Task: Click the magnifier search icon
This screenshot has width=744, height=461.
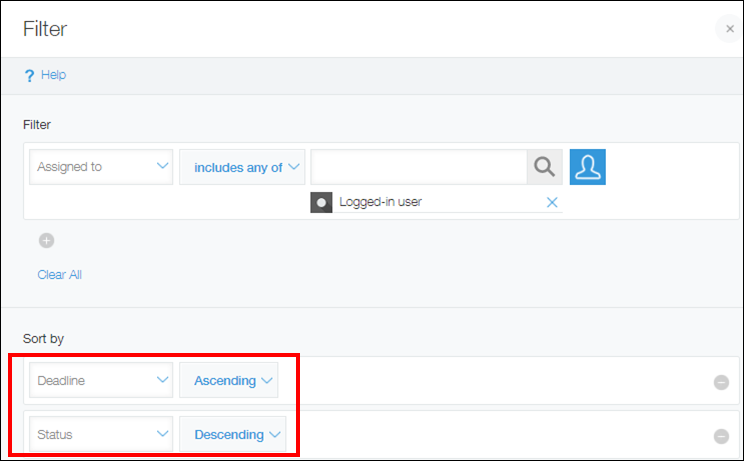Action: pyautogui.click(x=544, y=167)
